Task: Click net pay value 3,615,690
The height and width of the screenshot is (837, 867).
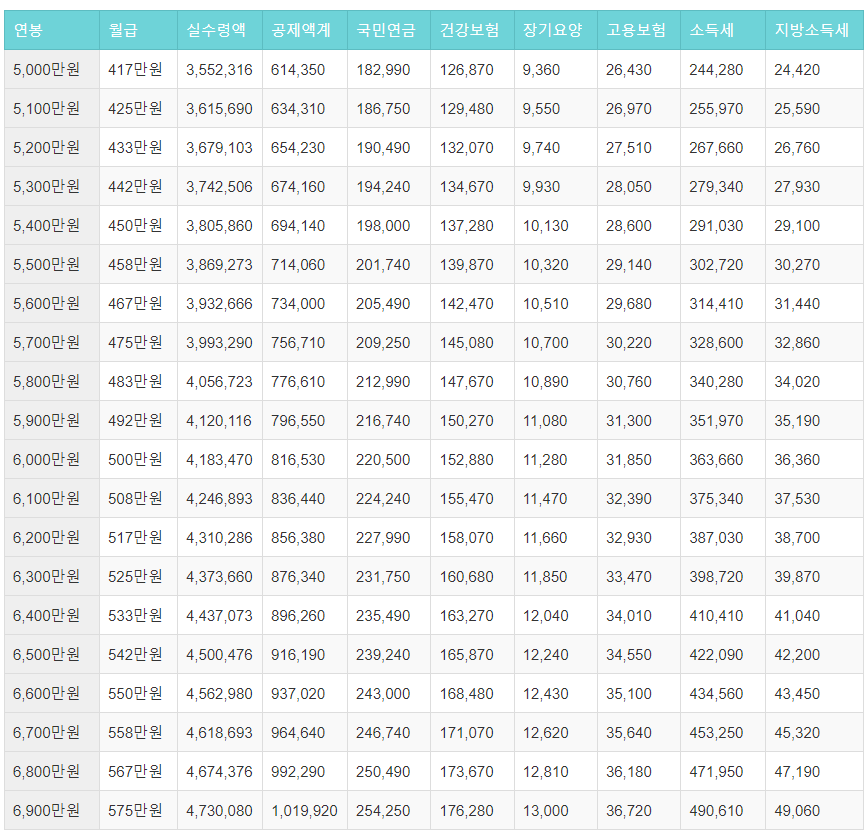Action: (219, 109)
